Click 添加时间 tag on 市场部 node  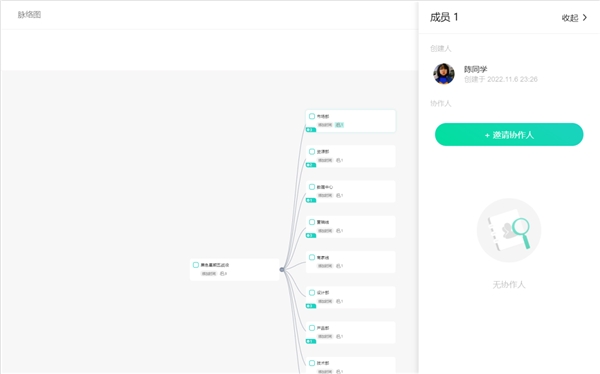325,125
